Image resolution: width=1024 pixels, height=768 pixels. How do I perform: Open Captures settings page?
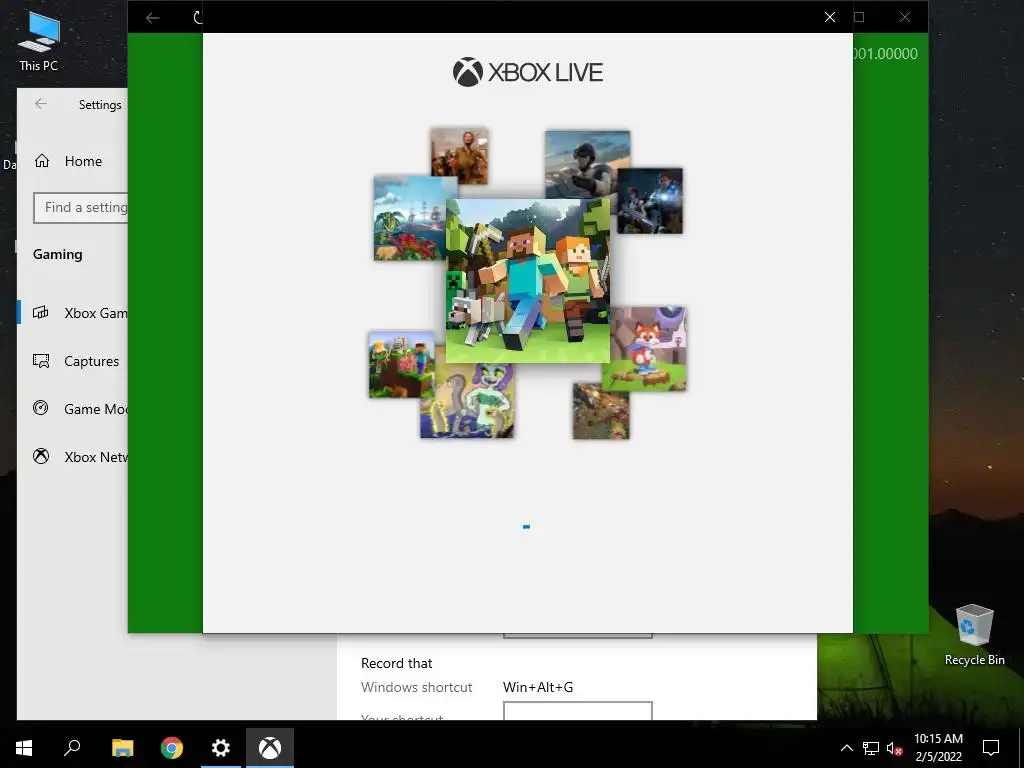(x=74, y=361)
